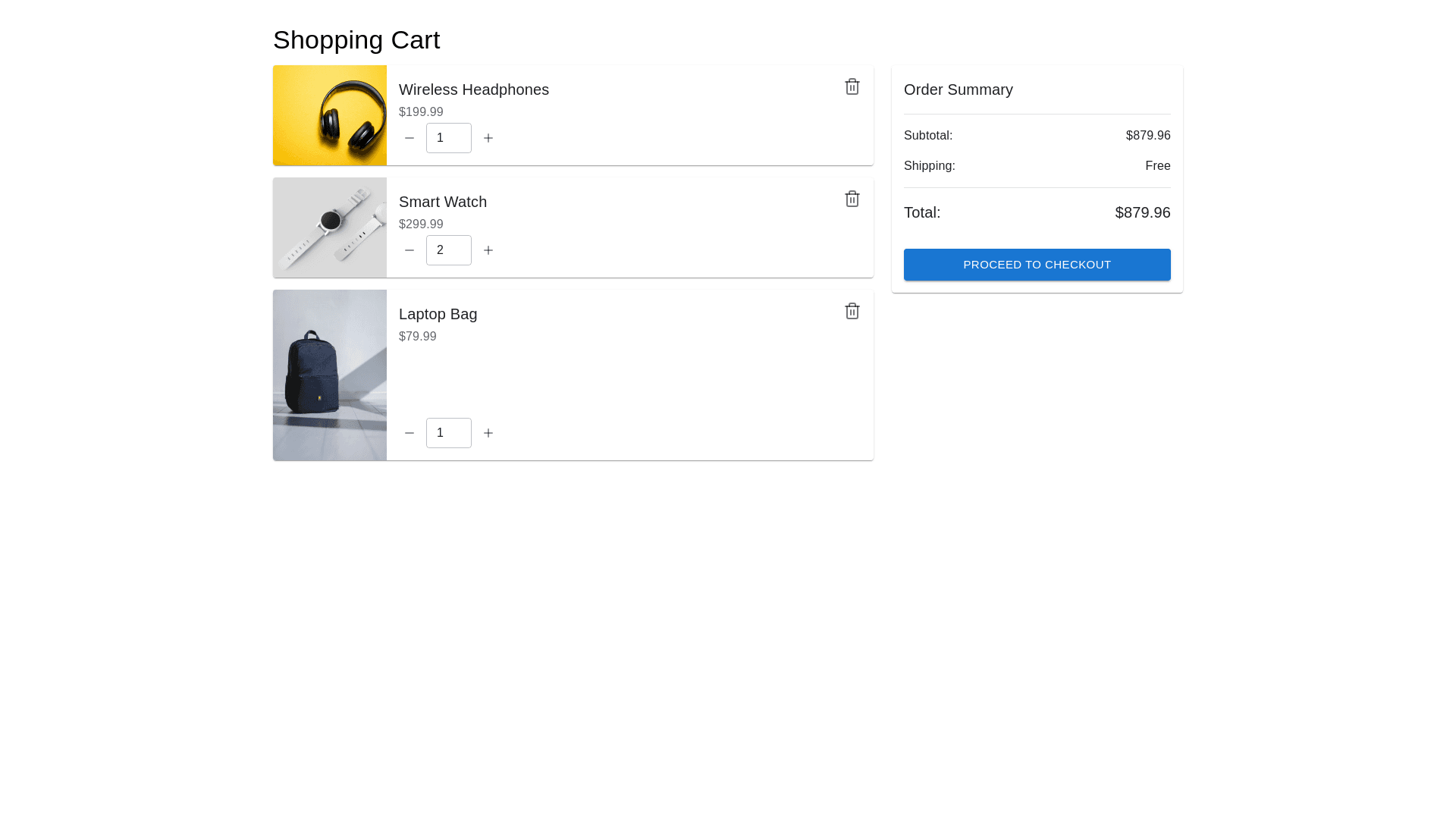
Task: Open the Smart Watch item name
Action: pyautogui.click(x=442, y=202)
